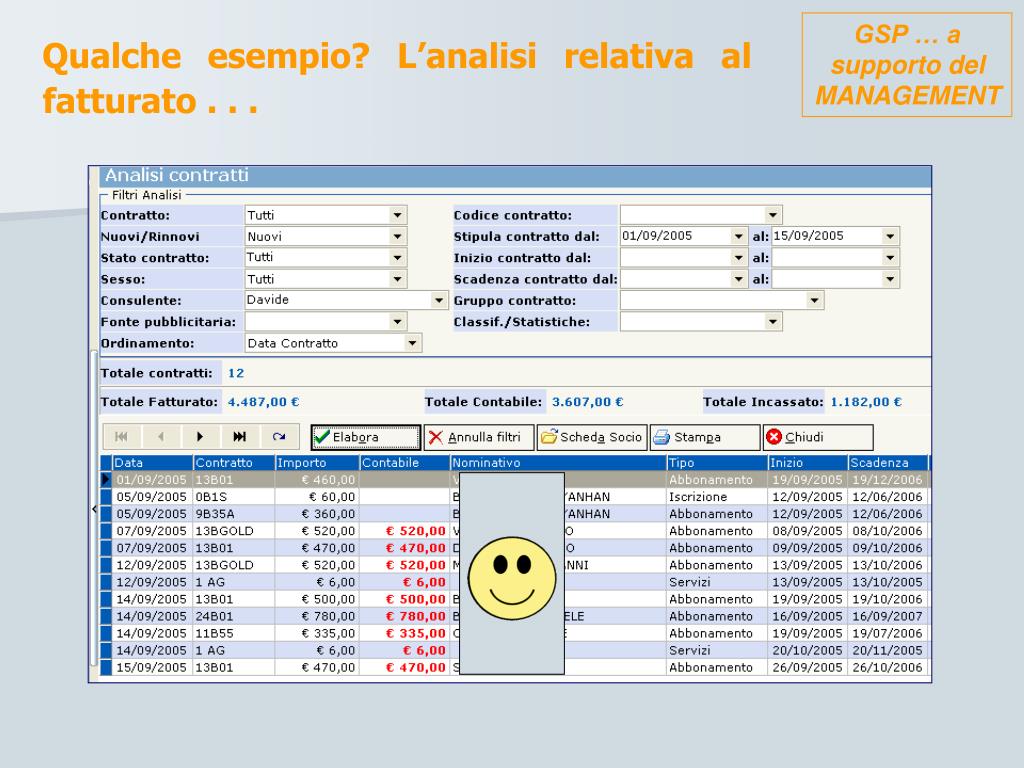The image size is (1024, 768).
Task: Click the 15/09/2005 date row cell
Action: [x=152, y=667]
